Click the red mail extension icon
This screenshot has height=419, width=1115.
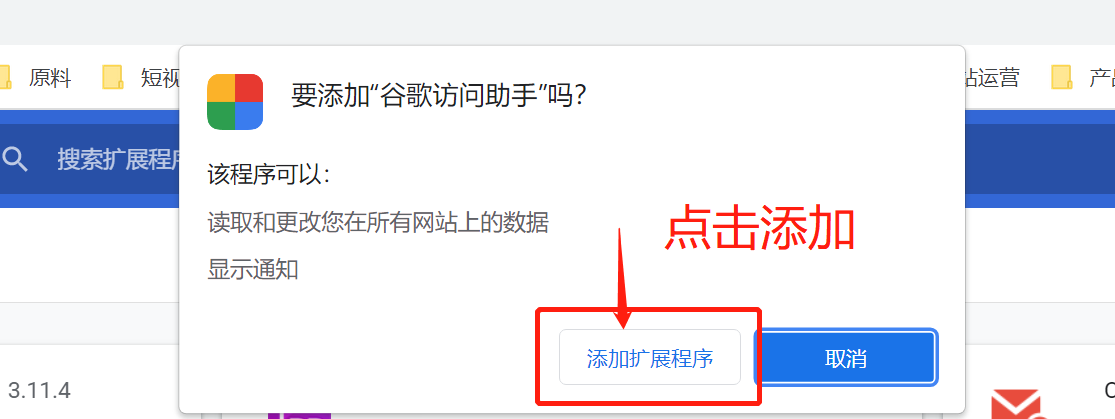coord(1016,404)
